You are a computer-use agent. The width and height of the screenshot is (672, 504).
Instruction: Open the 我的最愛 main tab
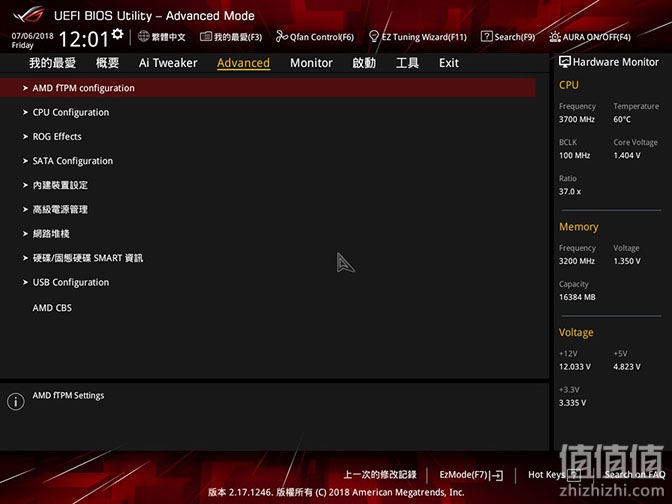tap(52, 63)
